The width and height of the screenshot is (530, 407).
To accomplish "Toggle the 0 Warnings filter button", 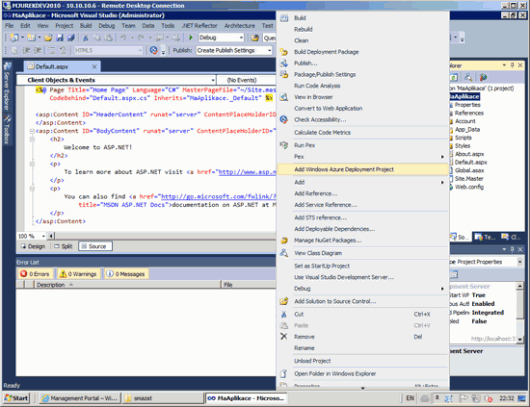I will [78, 274].
